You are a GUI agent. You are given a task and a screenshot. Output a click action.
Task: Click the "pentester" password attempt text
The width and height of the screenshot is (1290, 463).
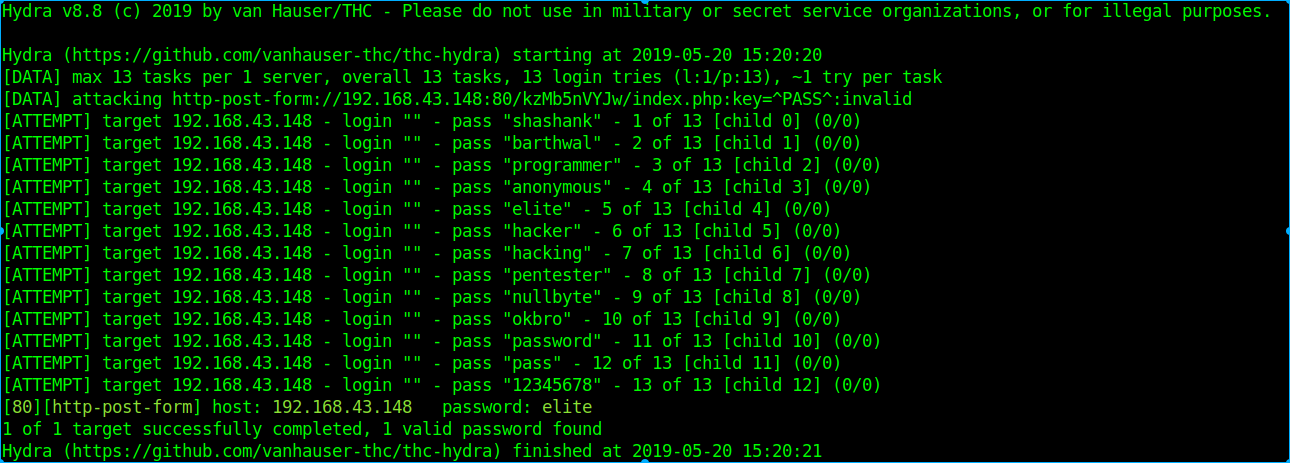(x=557, y=275)
